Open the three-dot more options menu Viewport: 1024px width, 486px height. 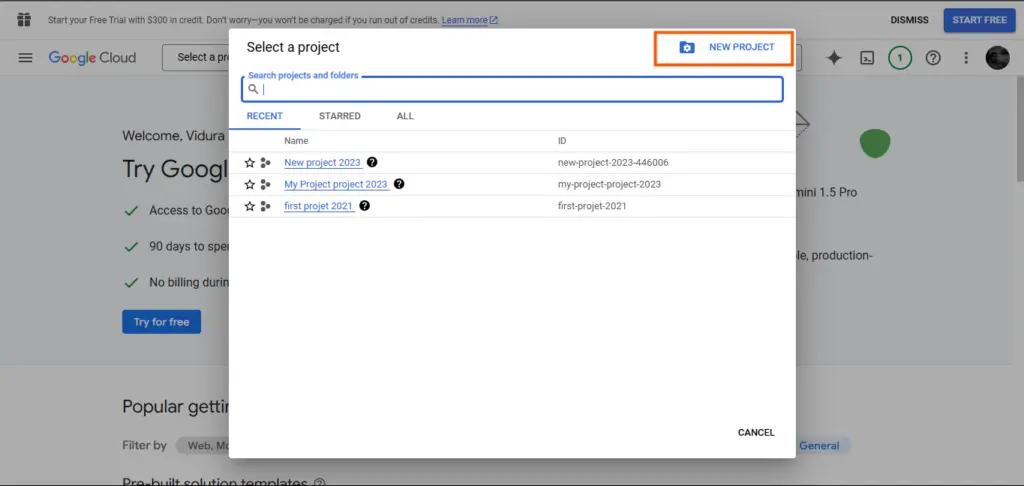pyautogui.click(x=967, y=58)
